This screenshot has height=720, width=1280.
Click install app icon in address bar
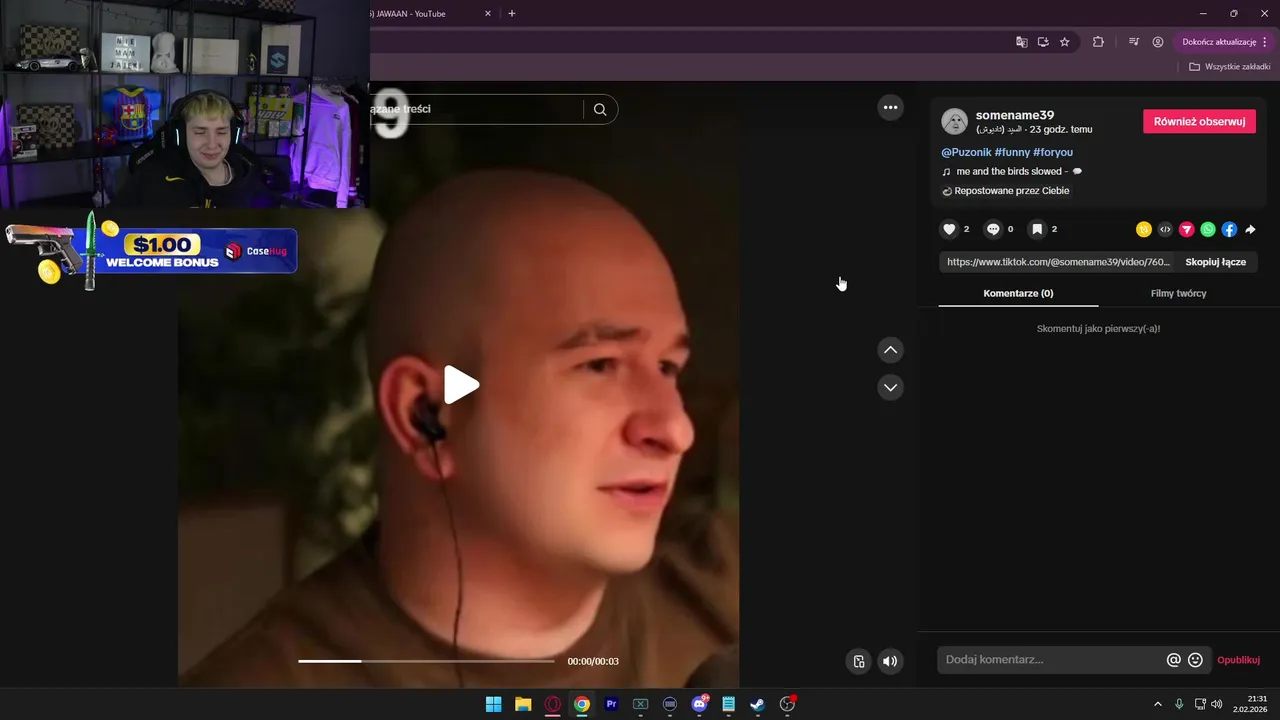coord(1043,42)
